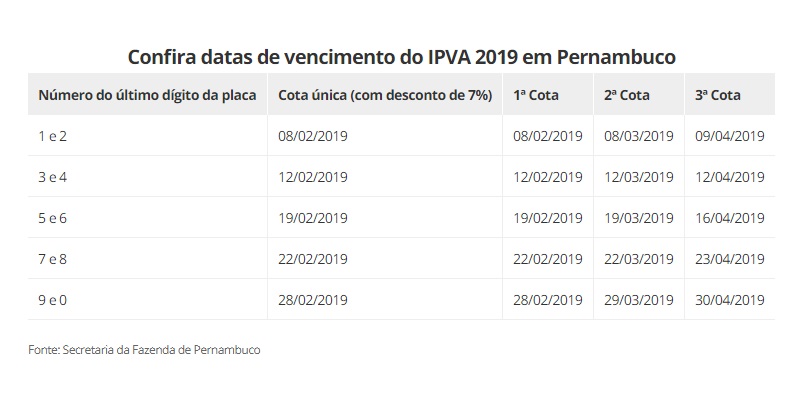Select the 22/03/2019 second quota date
The width and height of the screenshot is (785, 408).
(x=638, y=259)
